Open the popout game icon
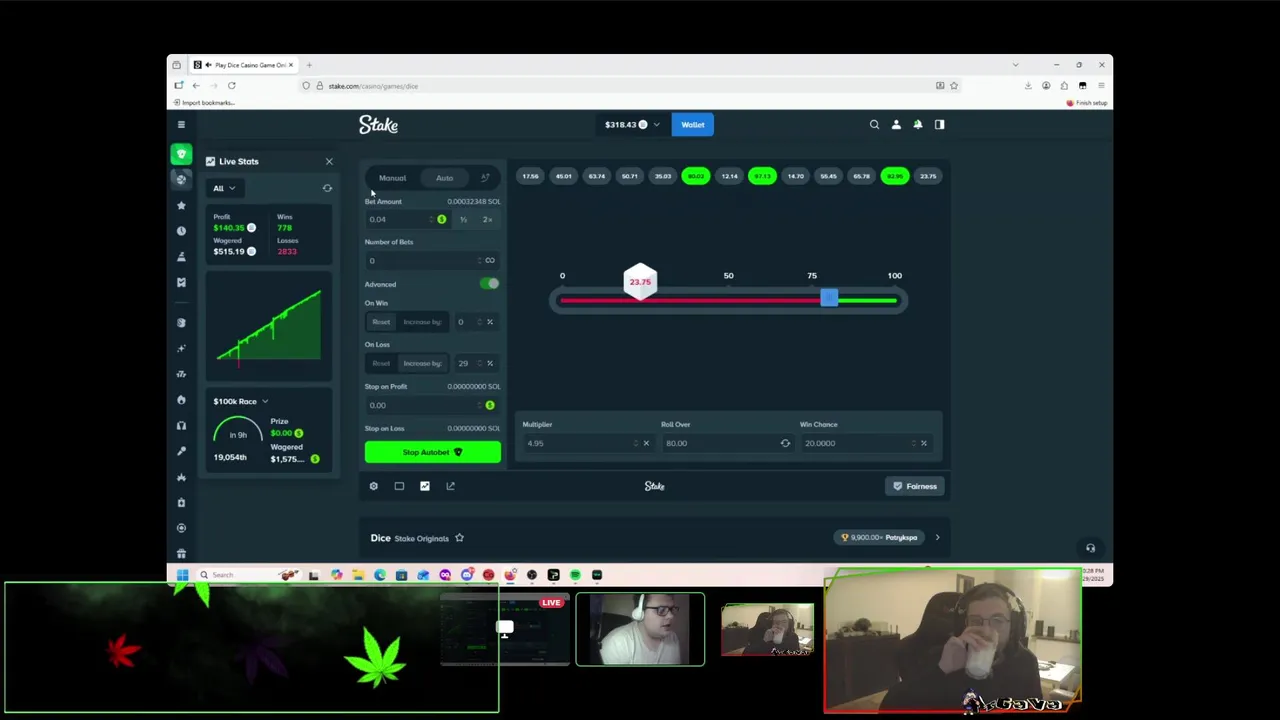This screenshot has width=1280, height=720. 450,486
